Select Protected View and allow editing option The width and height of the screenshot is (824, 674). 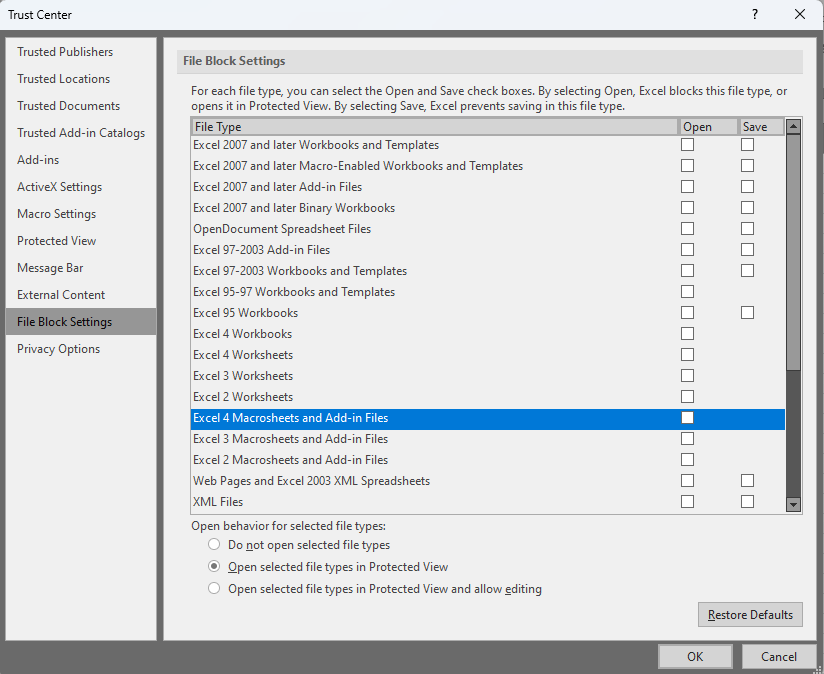pos(214,588)
